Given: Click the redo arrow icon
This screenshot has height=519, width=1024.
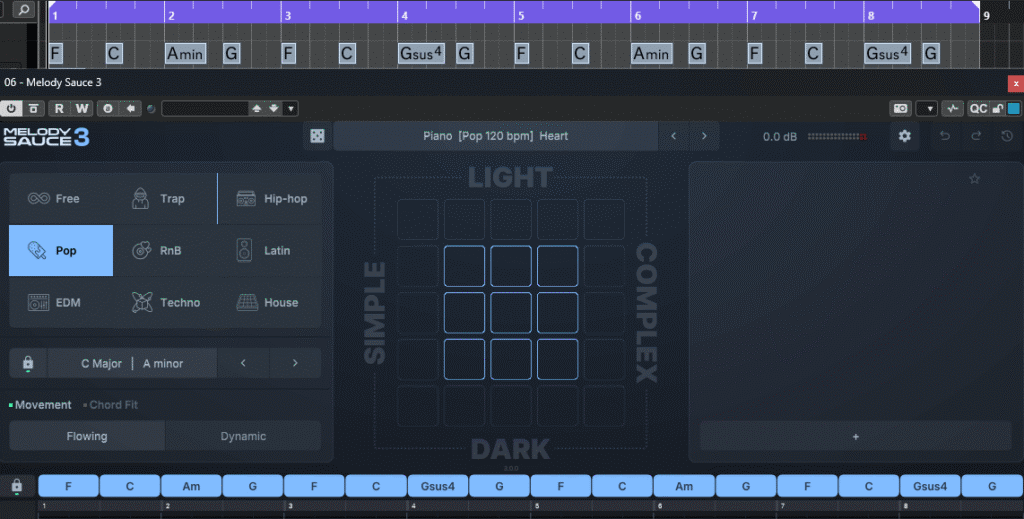Looking at the screenshot, I should [x=976, y=136].
